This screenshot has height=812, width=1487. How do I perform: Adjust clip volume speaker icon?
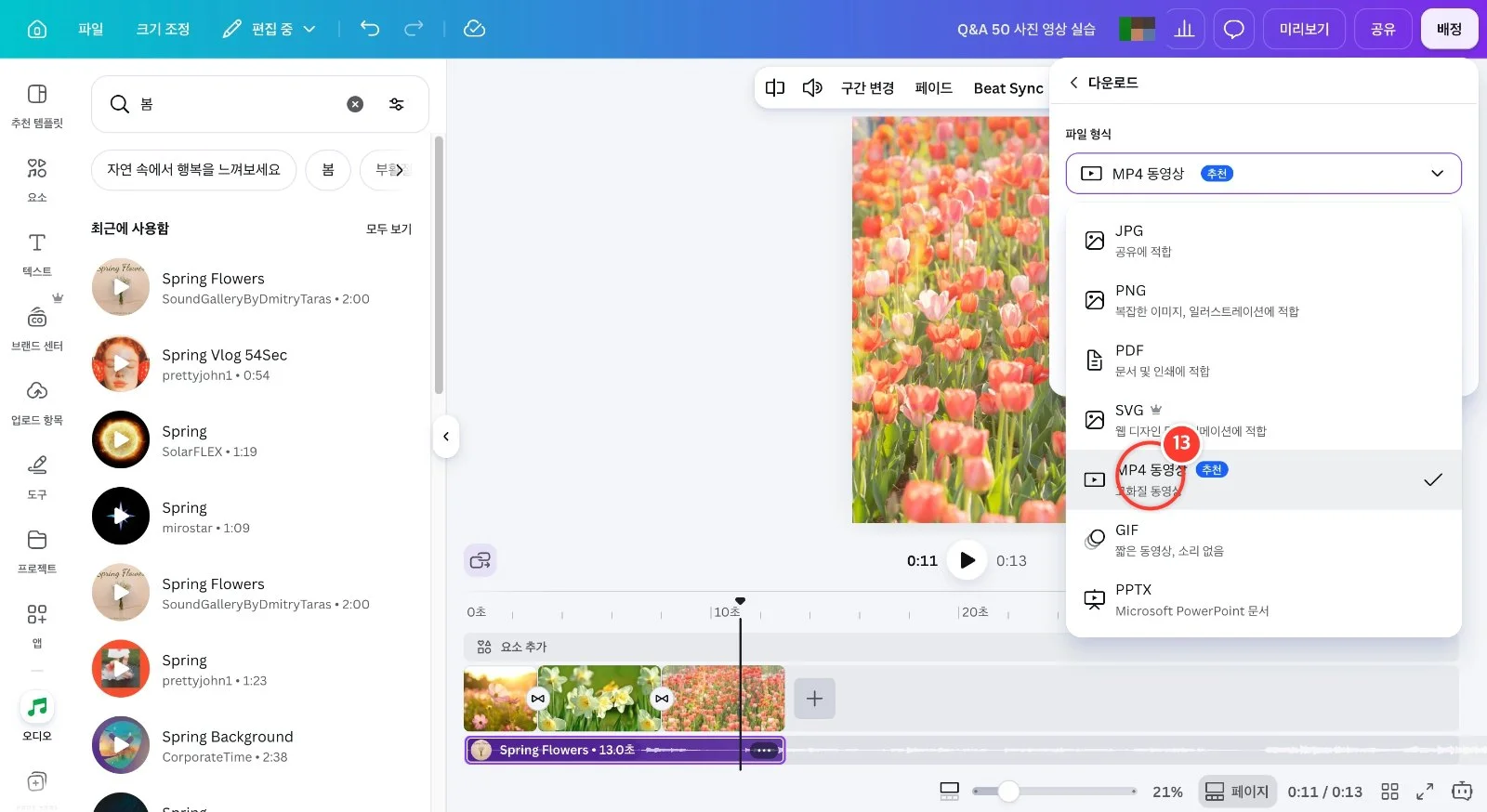click(x=812, y=87)
